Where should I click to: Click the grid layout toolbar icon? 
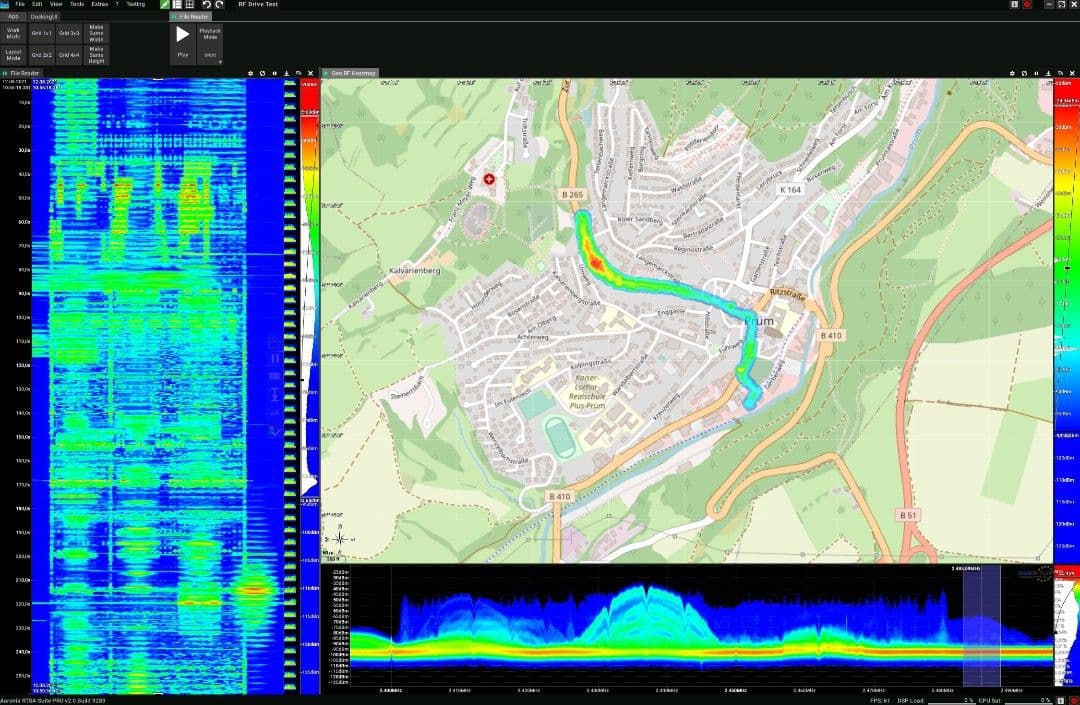(189, 4)
